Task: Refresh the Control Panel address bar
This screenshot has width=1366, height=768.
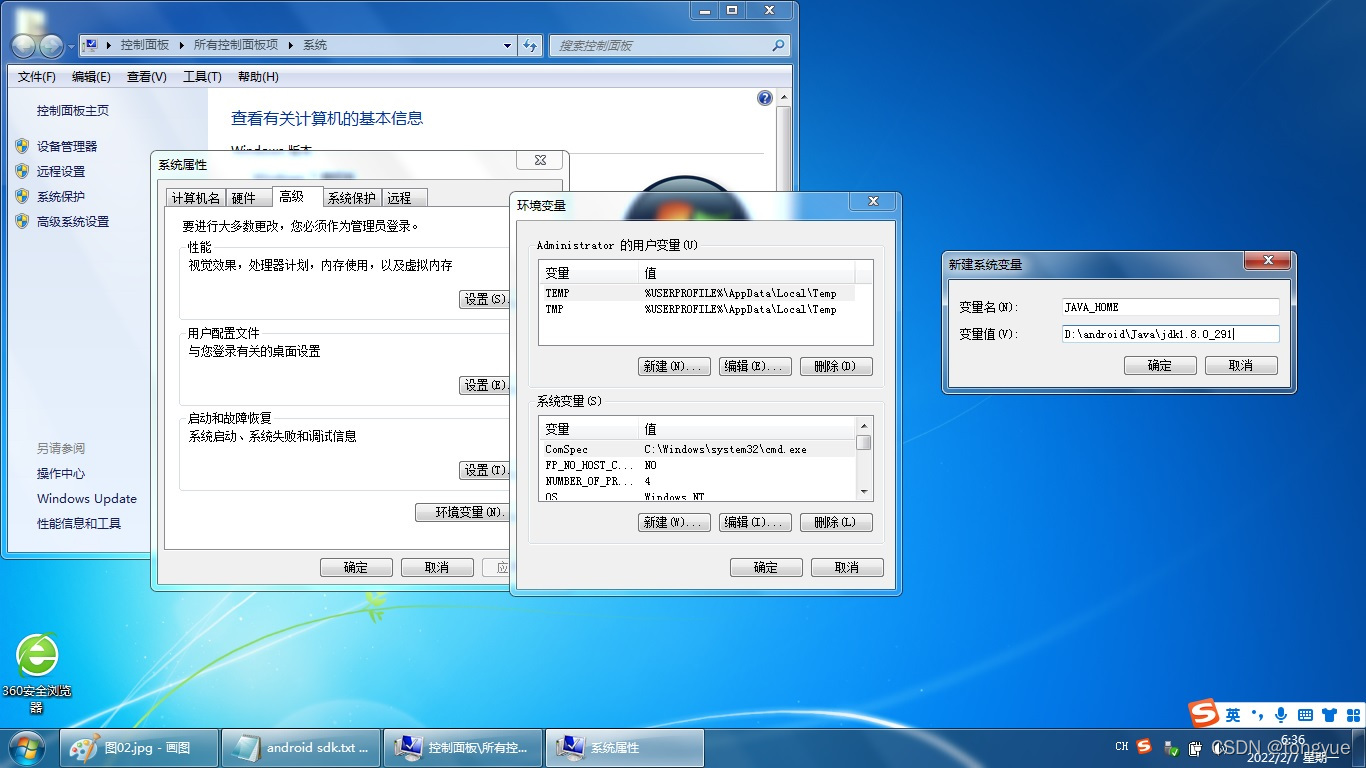Action: pyautogui.click(x=530, y=45)
